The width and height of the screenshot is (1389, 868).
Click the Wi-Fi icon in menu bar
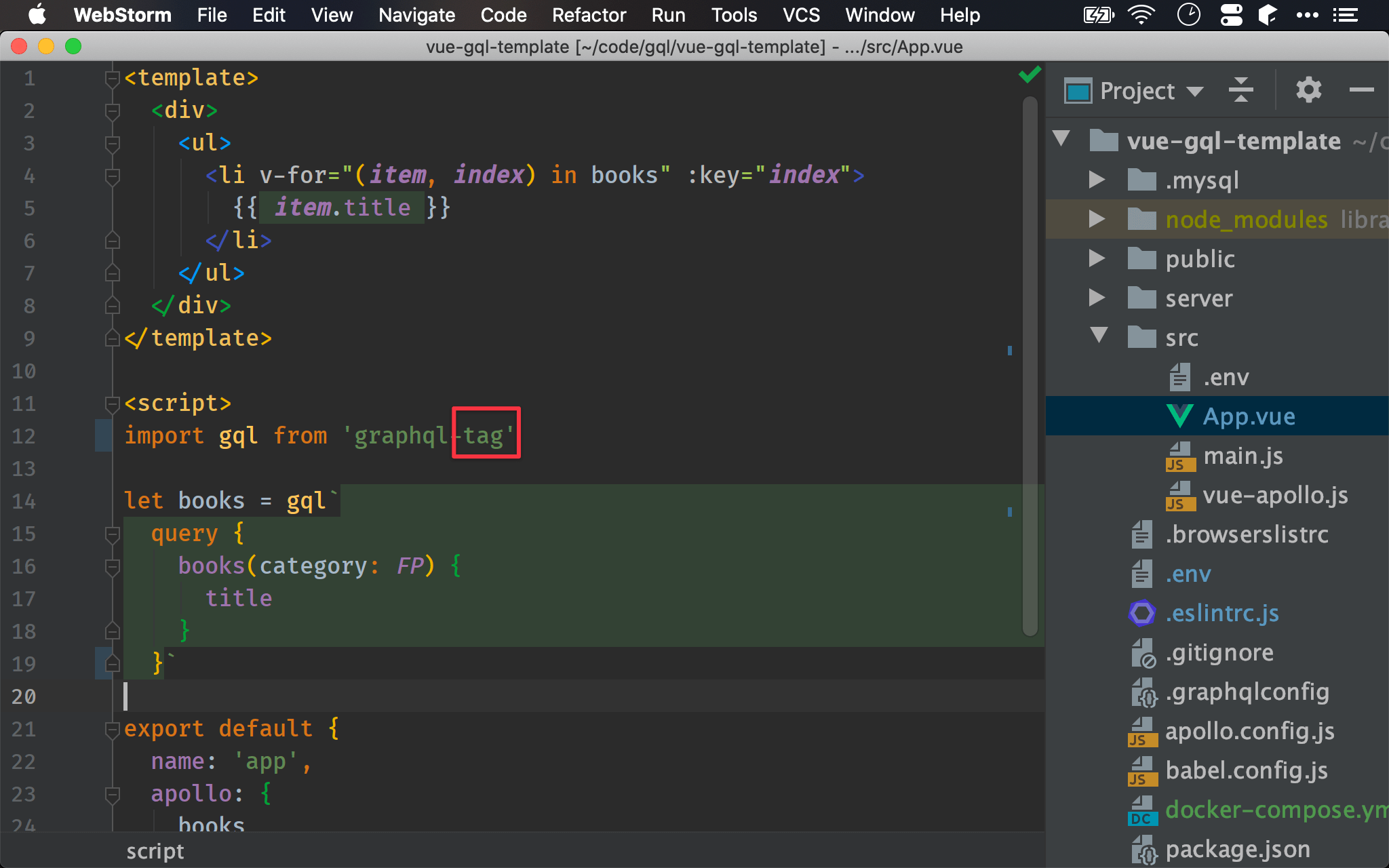1141,15
